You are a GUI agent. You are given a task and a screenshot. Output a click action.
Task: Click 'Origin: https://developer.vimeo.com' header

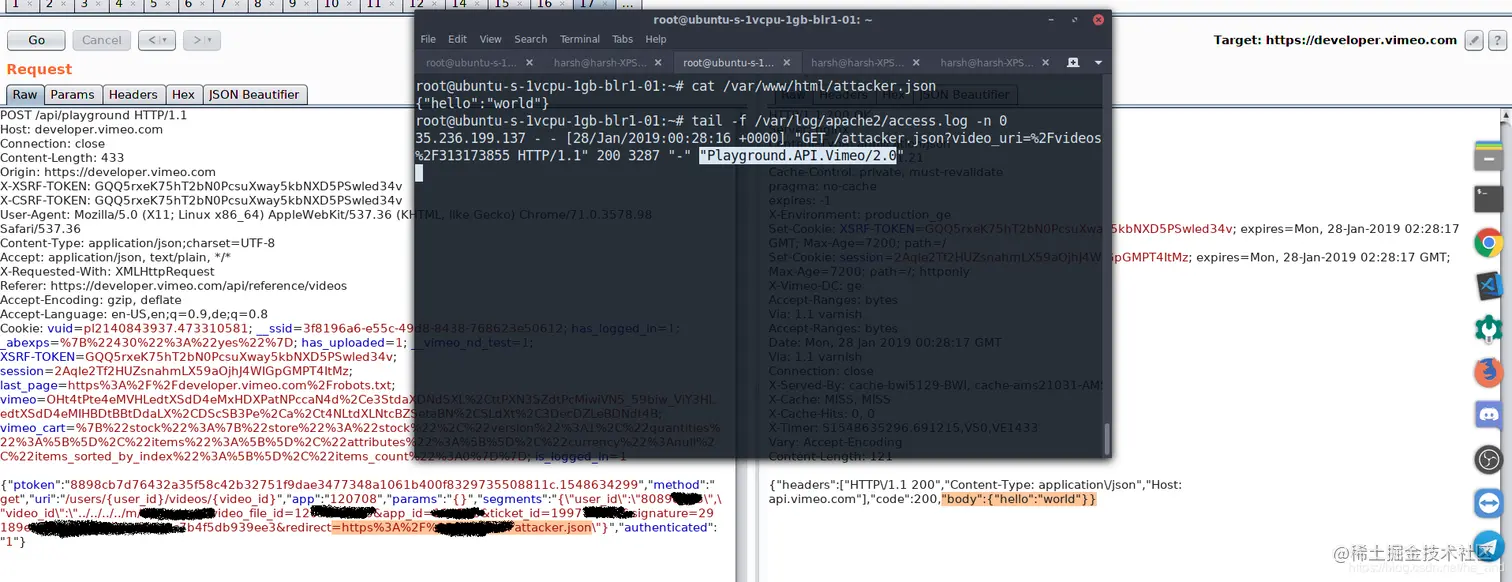[108, 172]
